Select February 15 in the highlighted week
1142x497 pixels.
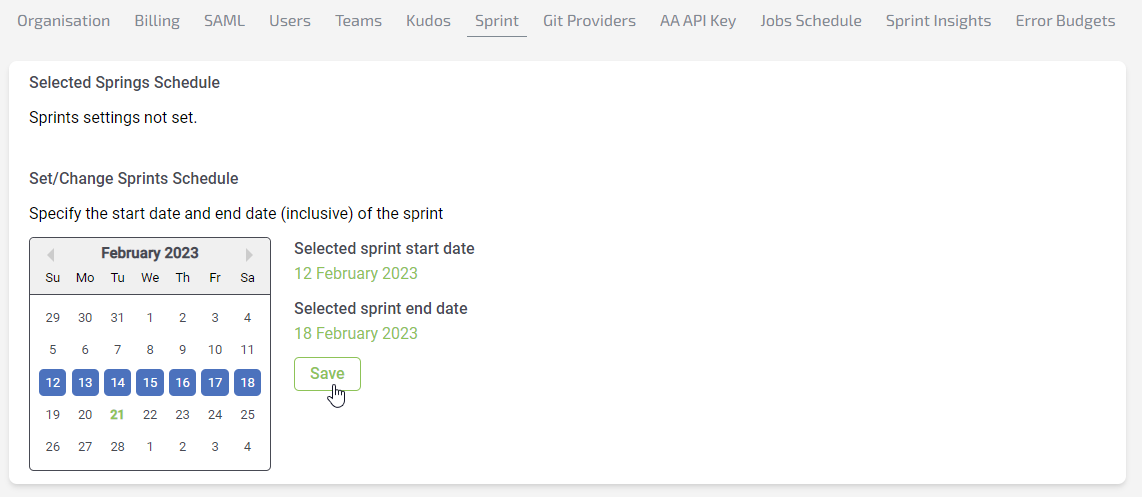(x=150, y=382)
